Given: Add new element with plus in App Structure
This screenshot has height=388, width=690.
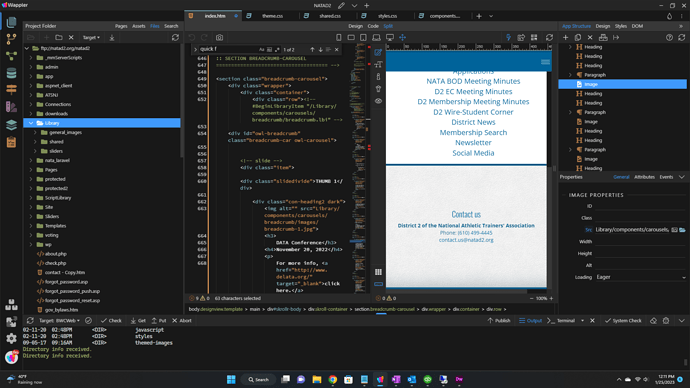Looking at the screenshot, I should click(565, 37).
